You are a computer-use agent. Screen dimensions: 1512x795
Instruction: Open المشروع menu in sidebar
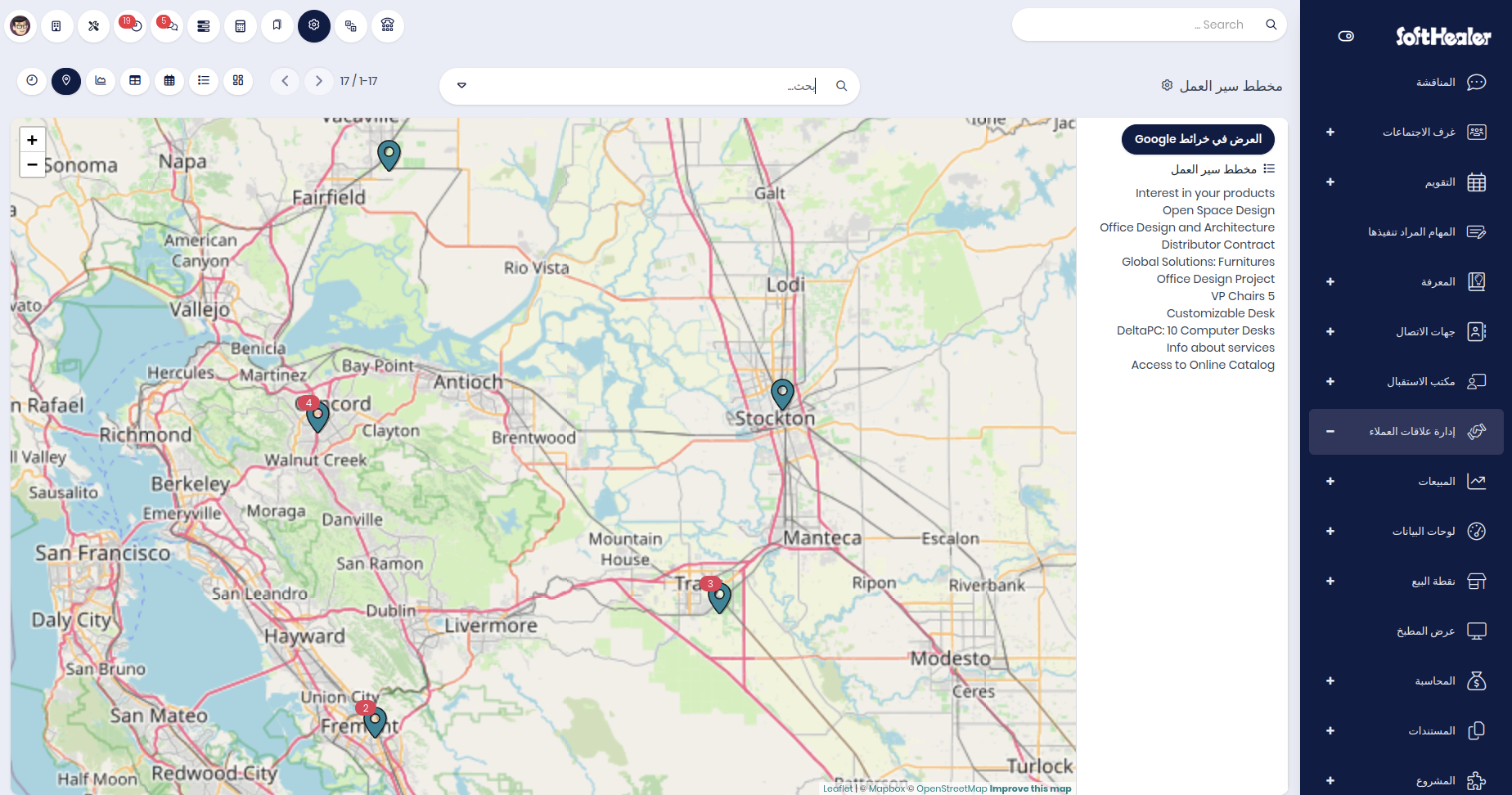(x=1406, y=780)
